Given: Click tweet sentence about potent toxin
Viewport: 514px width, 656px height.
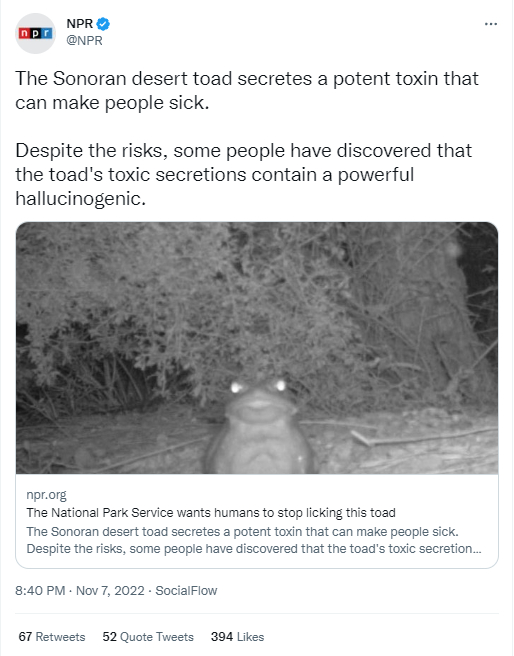Looking at the screenshot, I should click(247, 90).
